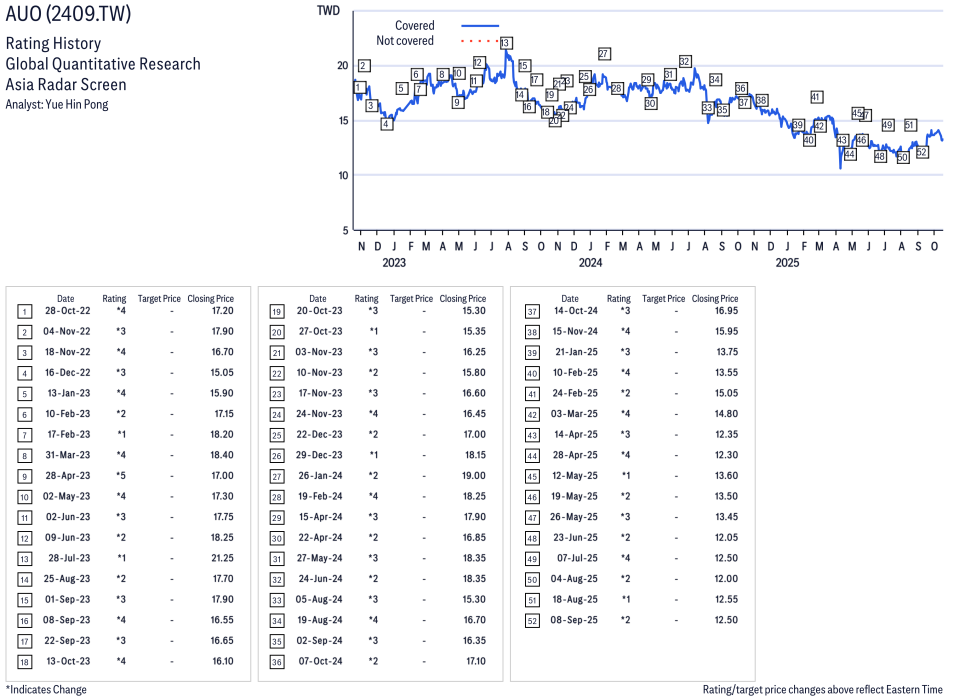This screenshot has width=954, height=696.
Task: Select the 21.25 closing price value
Action: (222, 558)
